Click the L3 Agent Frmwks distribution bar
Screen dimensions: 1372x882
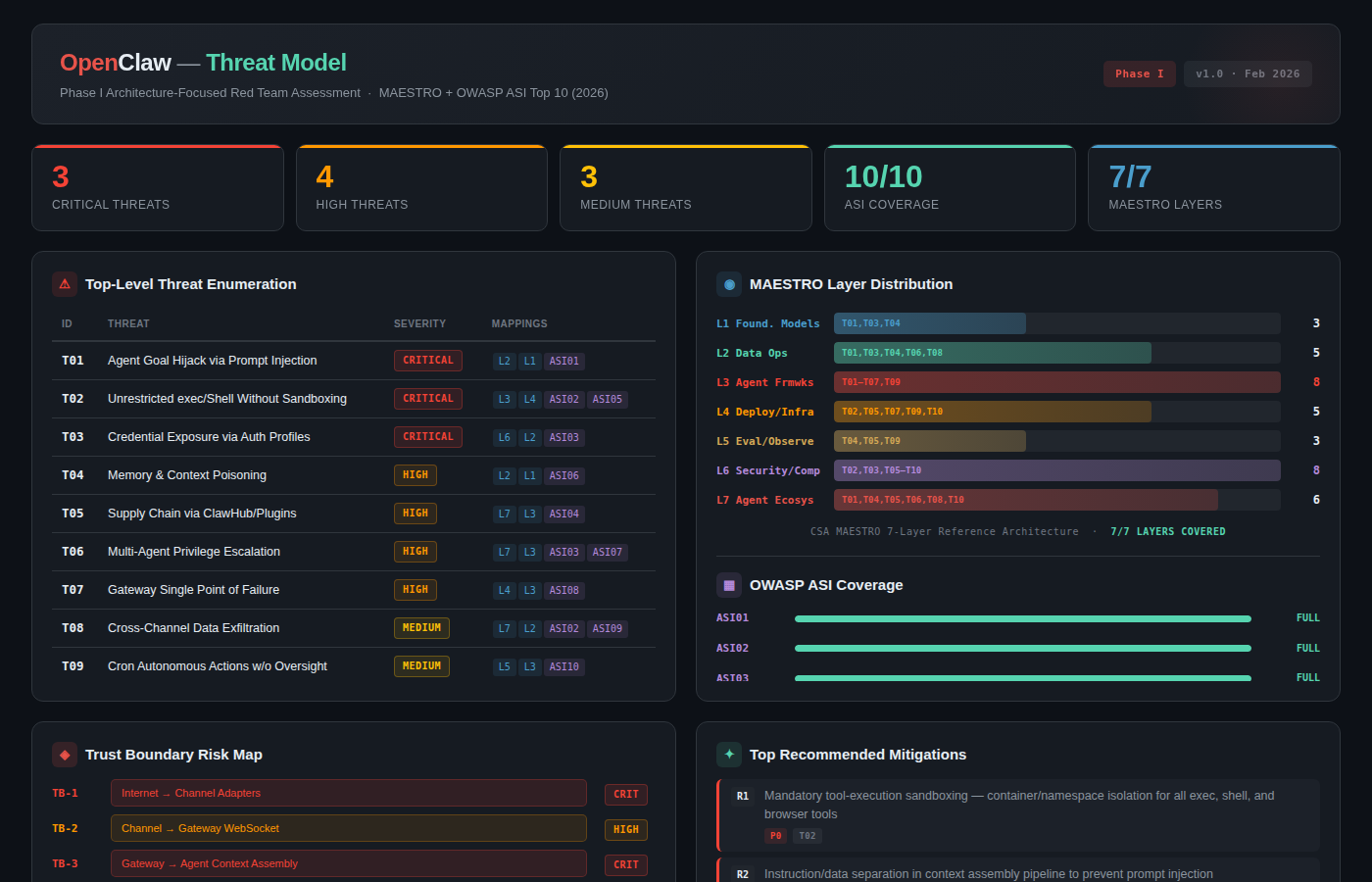click(x=1056, y=382)
